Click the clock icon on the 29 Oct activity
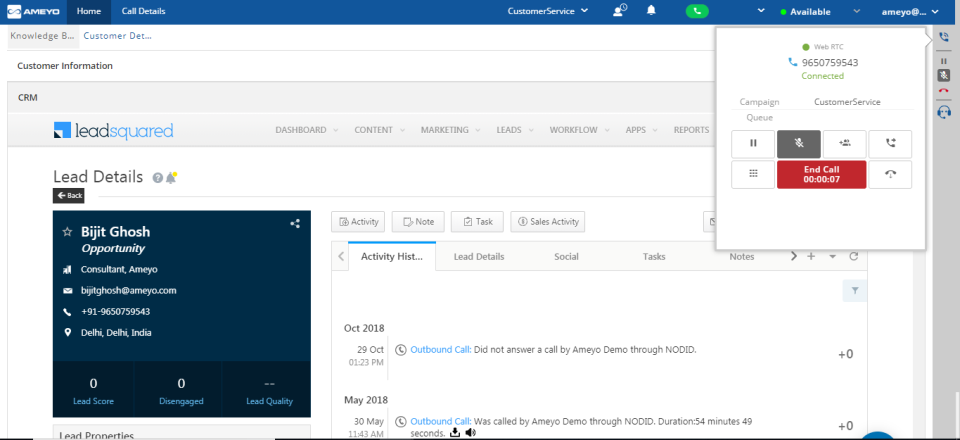 pos(401,350)
